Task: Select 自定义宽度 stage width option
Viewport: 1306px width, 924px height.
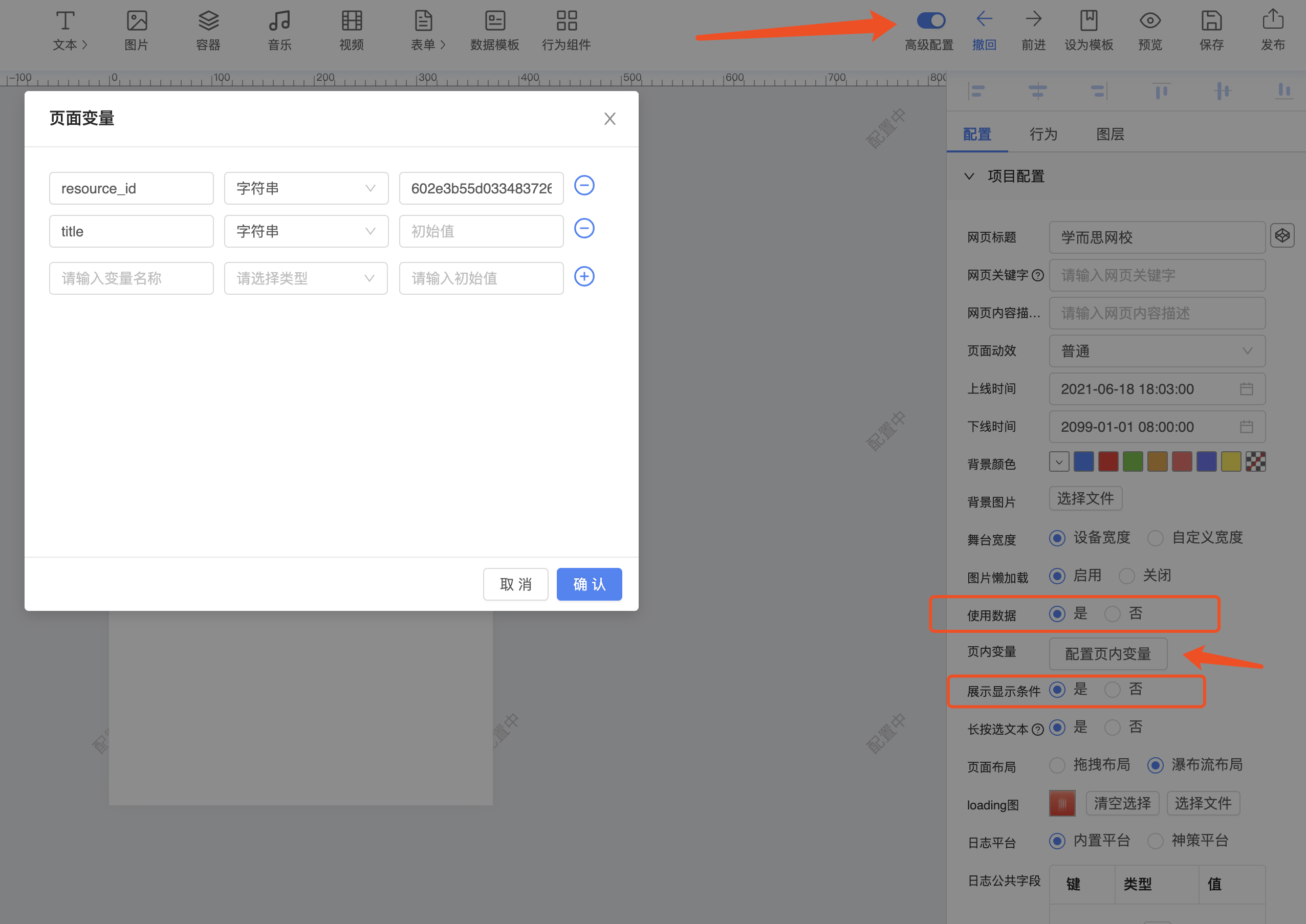Action: click(x=1155, y=538)
